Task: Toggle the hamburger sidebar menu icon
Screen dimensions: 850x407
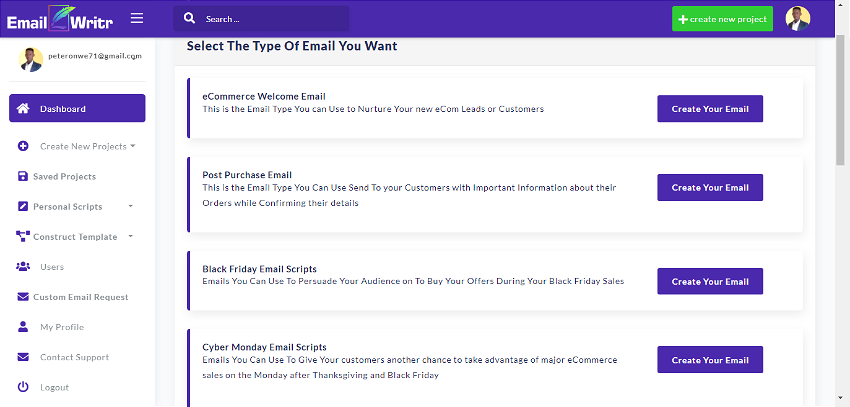Action: click(x=137, y=18)
